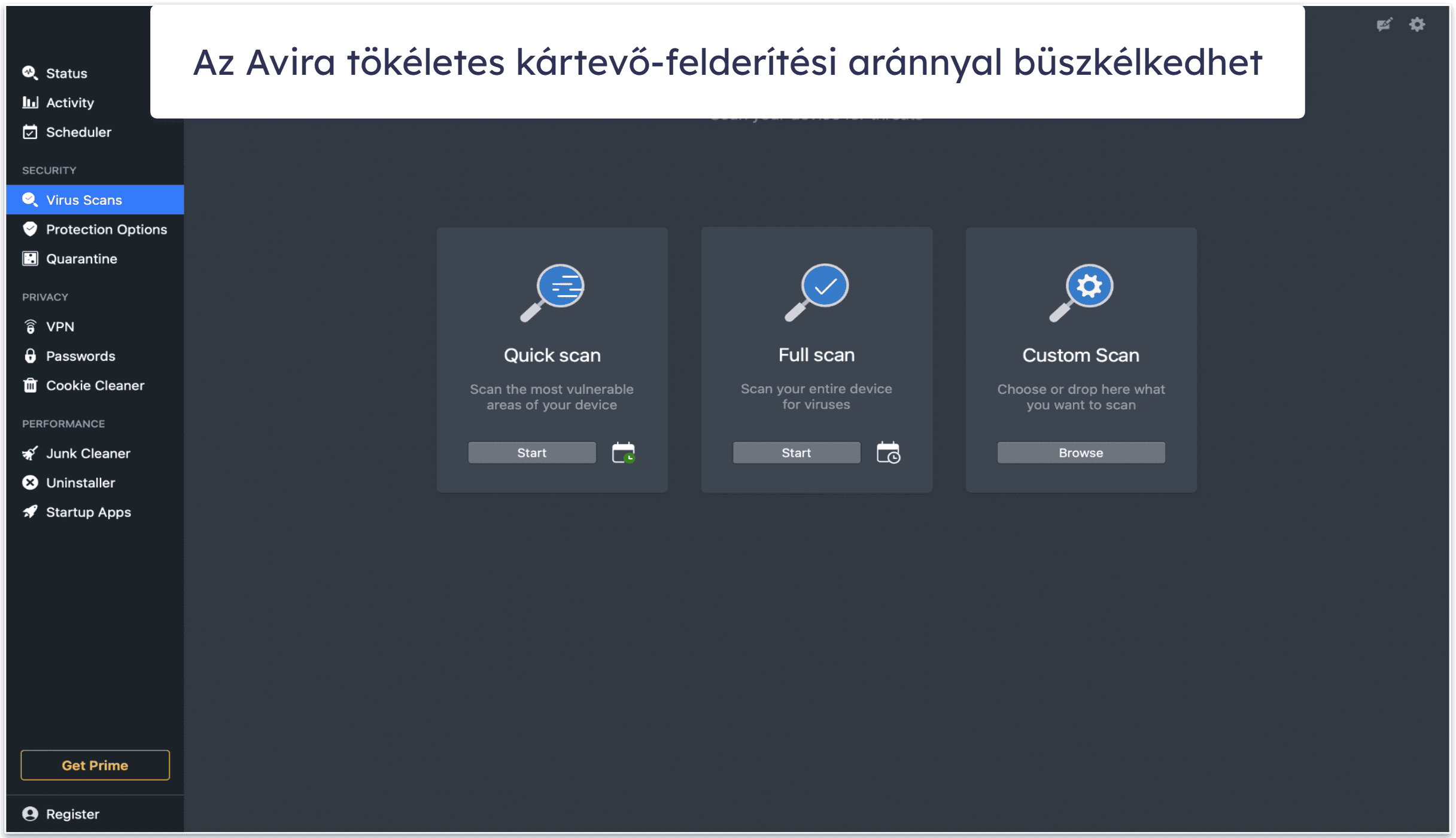Click the Register user avatar icon
Viewport: 1456px width, 838px height.
click(30, 813)
